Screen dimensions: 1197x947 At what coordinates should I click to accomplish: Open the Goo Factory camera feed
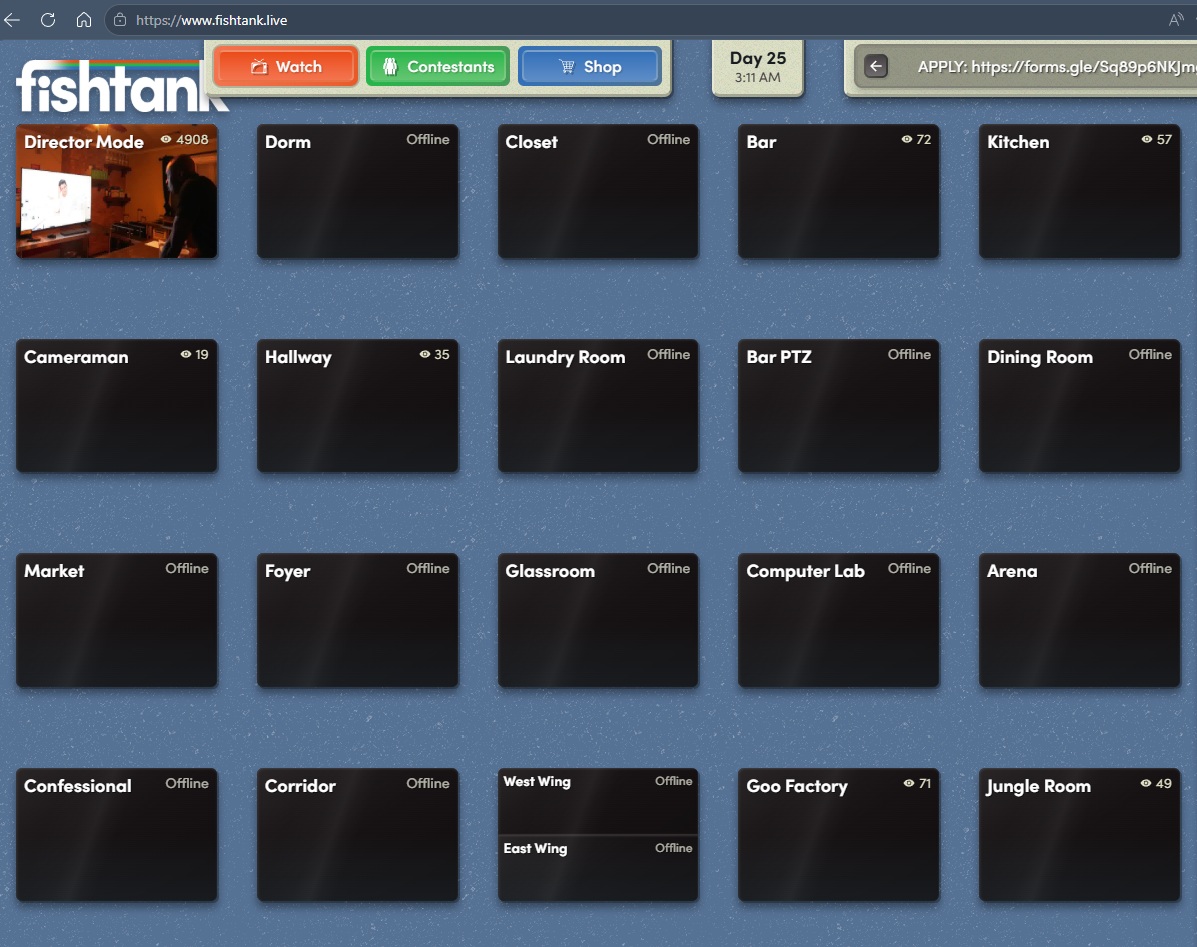coord(838,835)
